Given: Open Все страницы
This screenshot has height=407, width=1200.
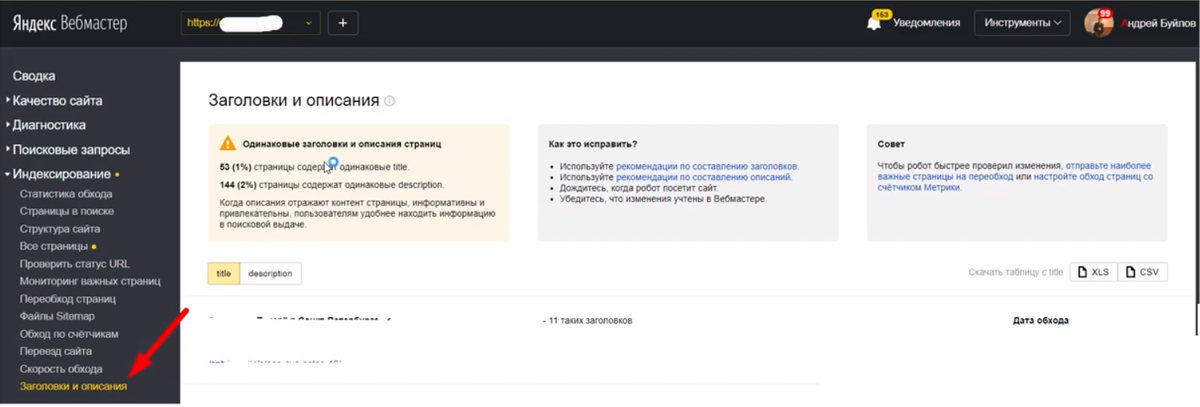Looking at the screenshot, I should [x=53, y=246].
